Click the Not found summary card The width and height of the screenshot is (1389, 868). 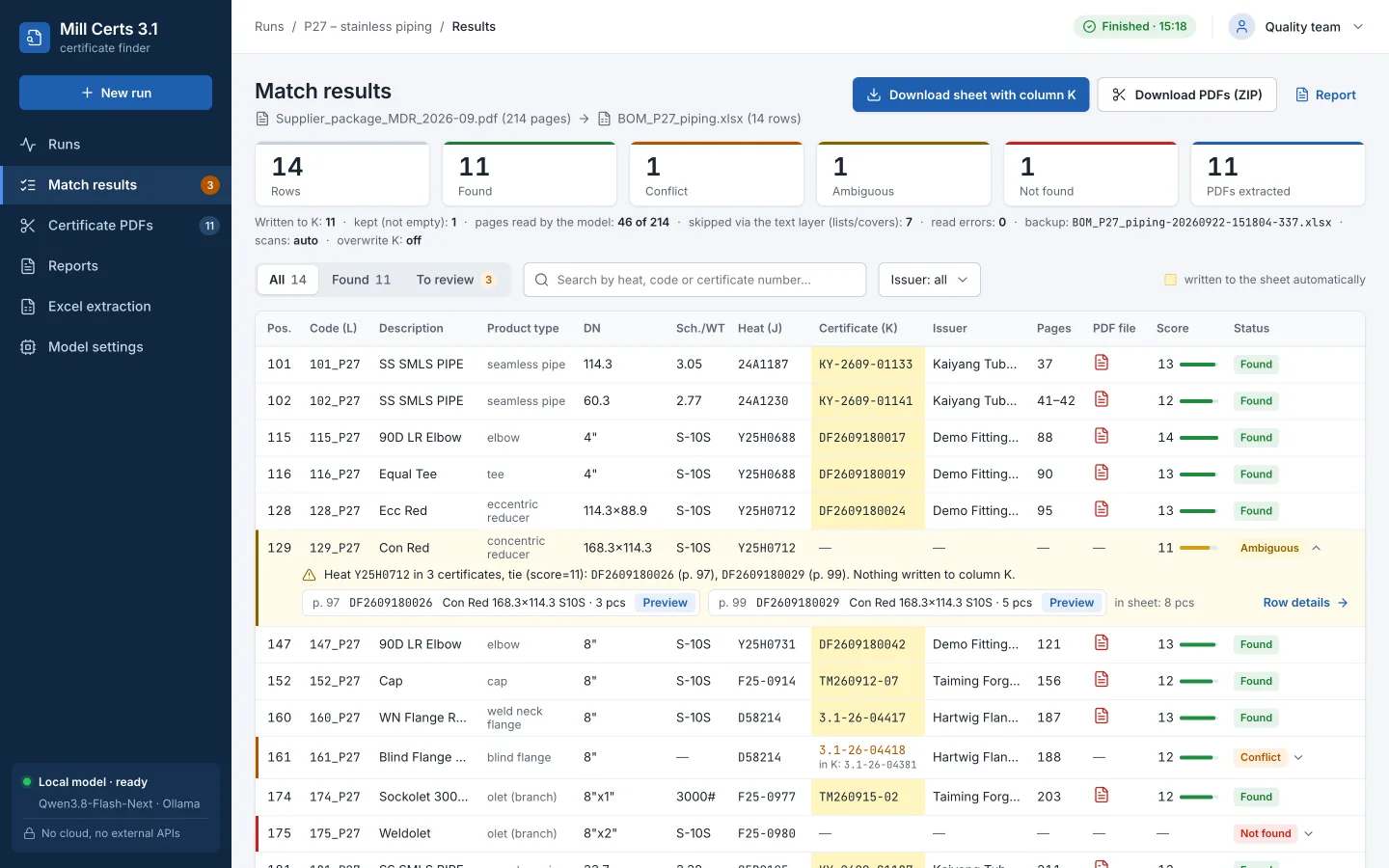point(1091,175)
